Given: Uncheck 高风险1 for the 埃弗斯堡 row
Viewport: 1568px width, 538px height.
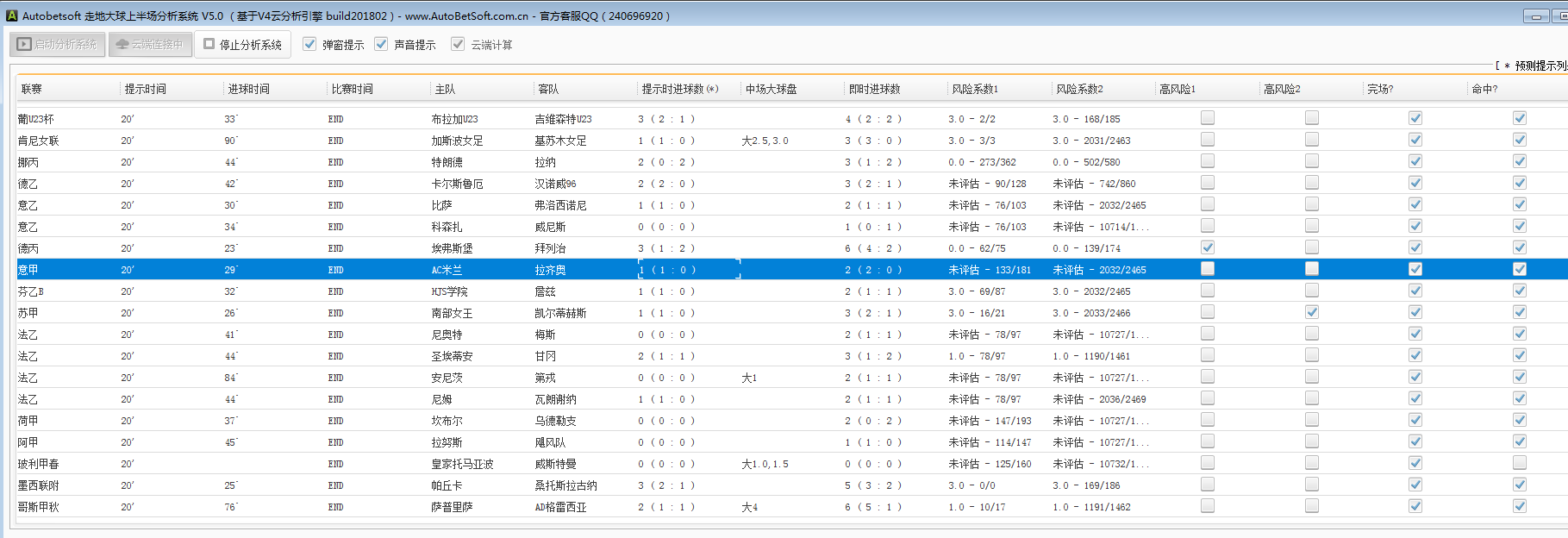Looking at the screenshot, I should 1208,247.
